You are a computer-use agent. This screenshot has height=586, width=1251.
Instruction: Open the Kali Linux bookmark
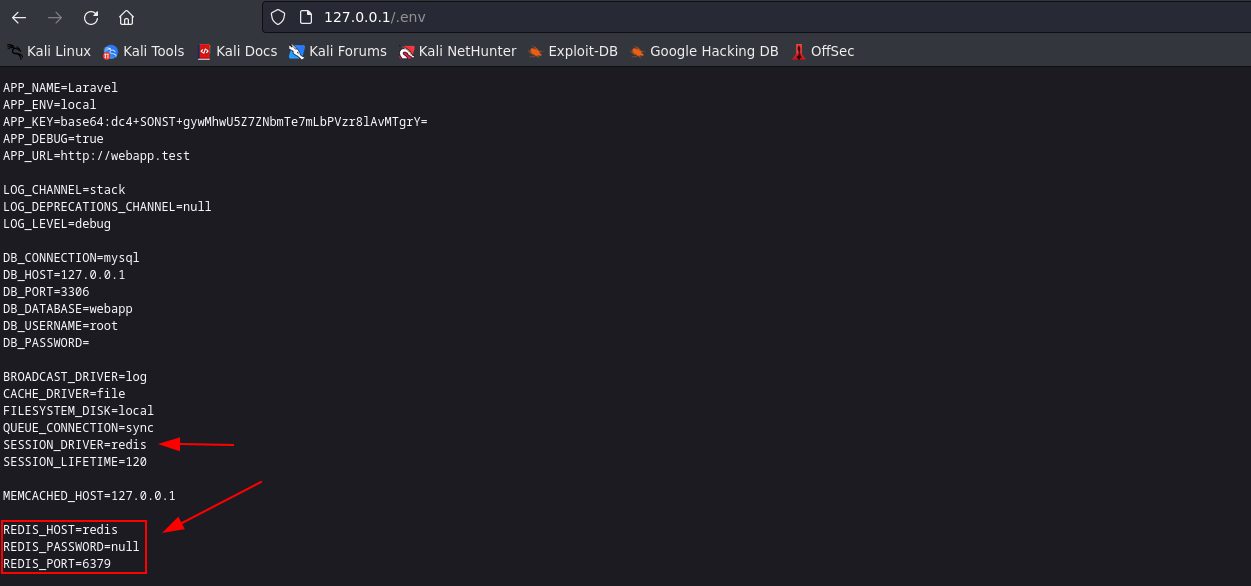click(49, 51)
